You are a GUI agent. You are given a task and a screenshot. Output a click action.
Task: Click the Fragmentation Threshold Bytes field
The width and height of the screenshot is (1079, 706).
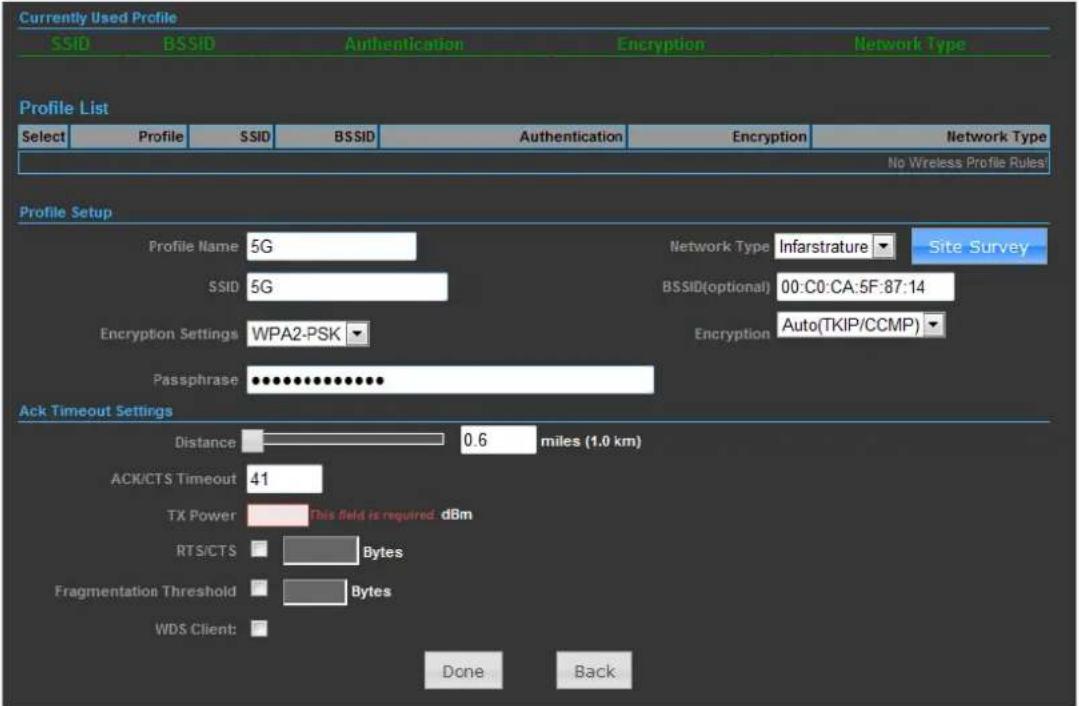314,591
